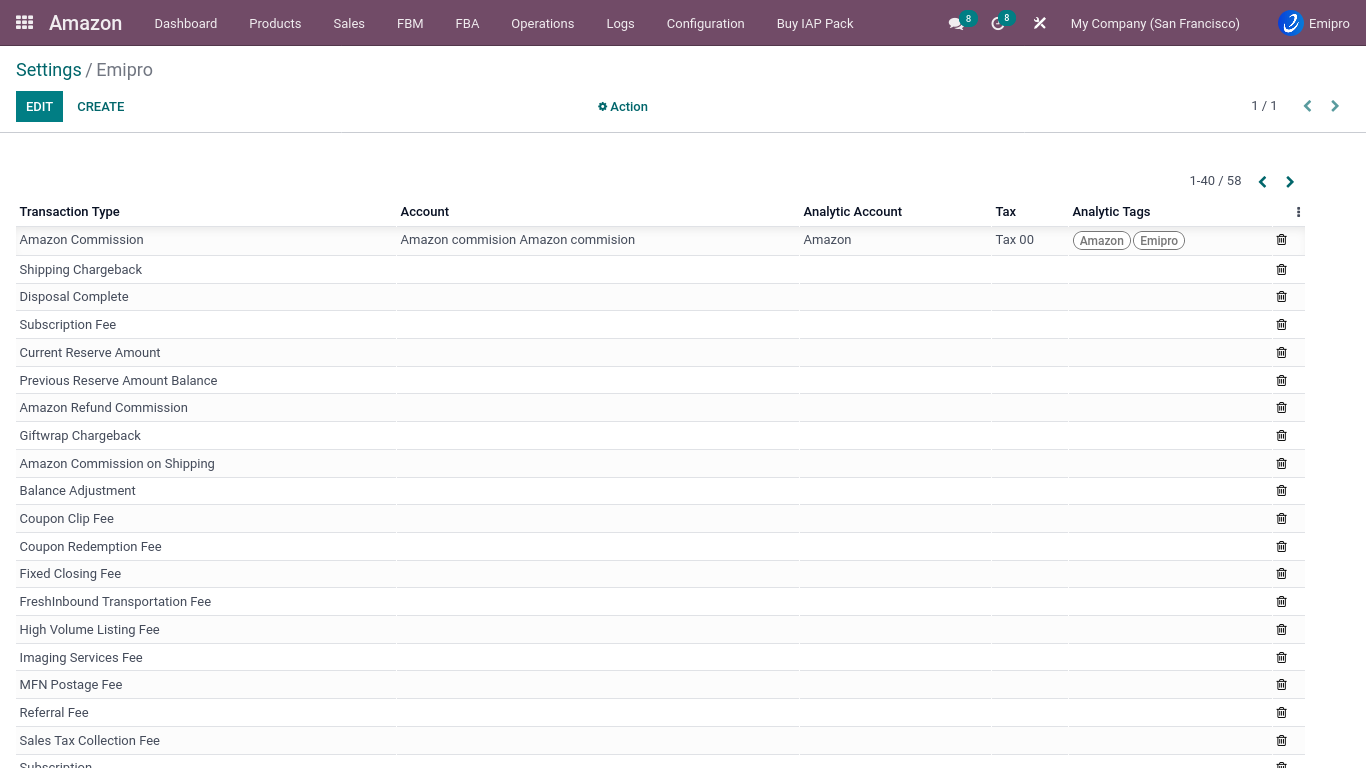Delete the Coupon Clip Fee row
The width and height of the screenshot is (1366, 768).
pyautogui.click(x=1281, y=519)
